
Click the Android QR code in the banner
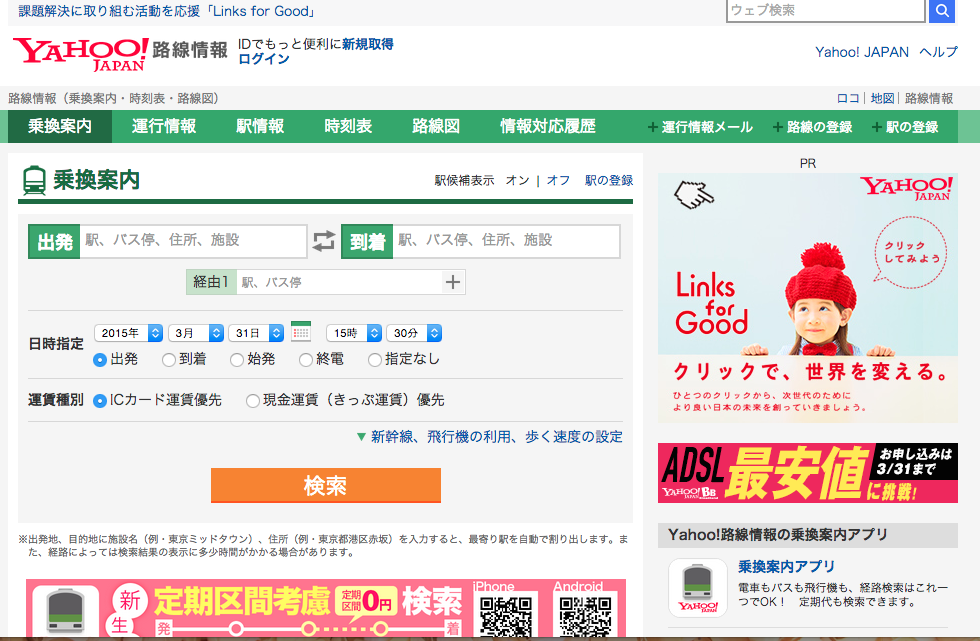[x=585, y=617]
